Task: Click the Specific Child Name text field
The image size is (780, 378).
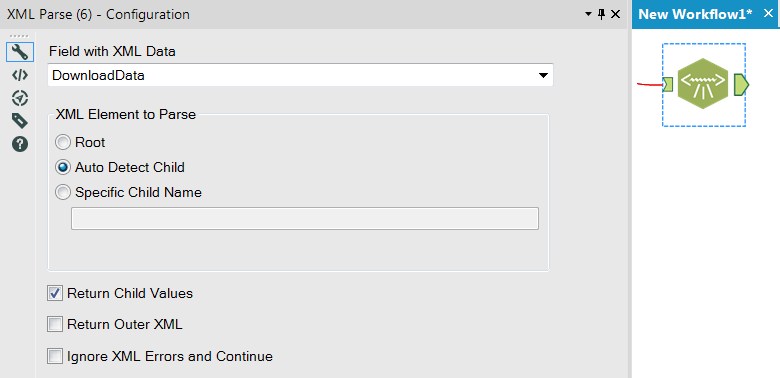Action: pos(305,218)
